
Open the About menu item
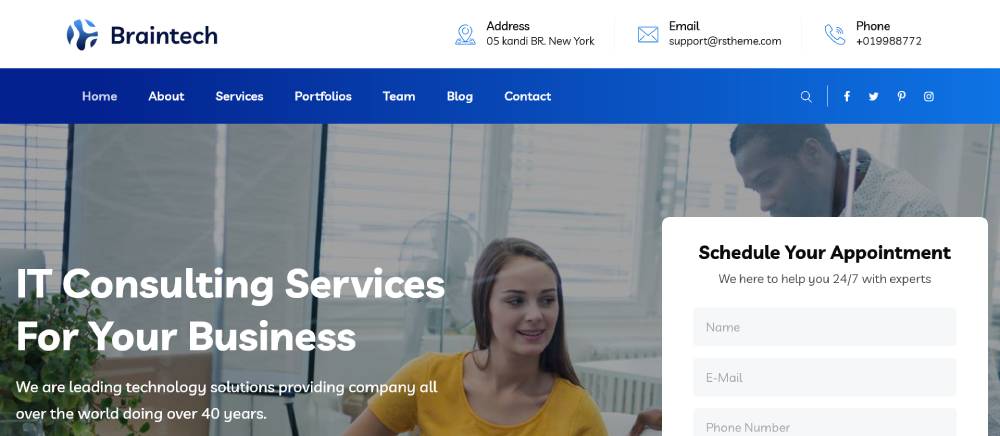(166, 96)
